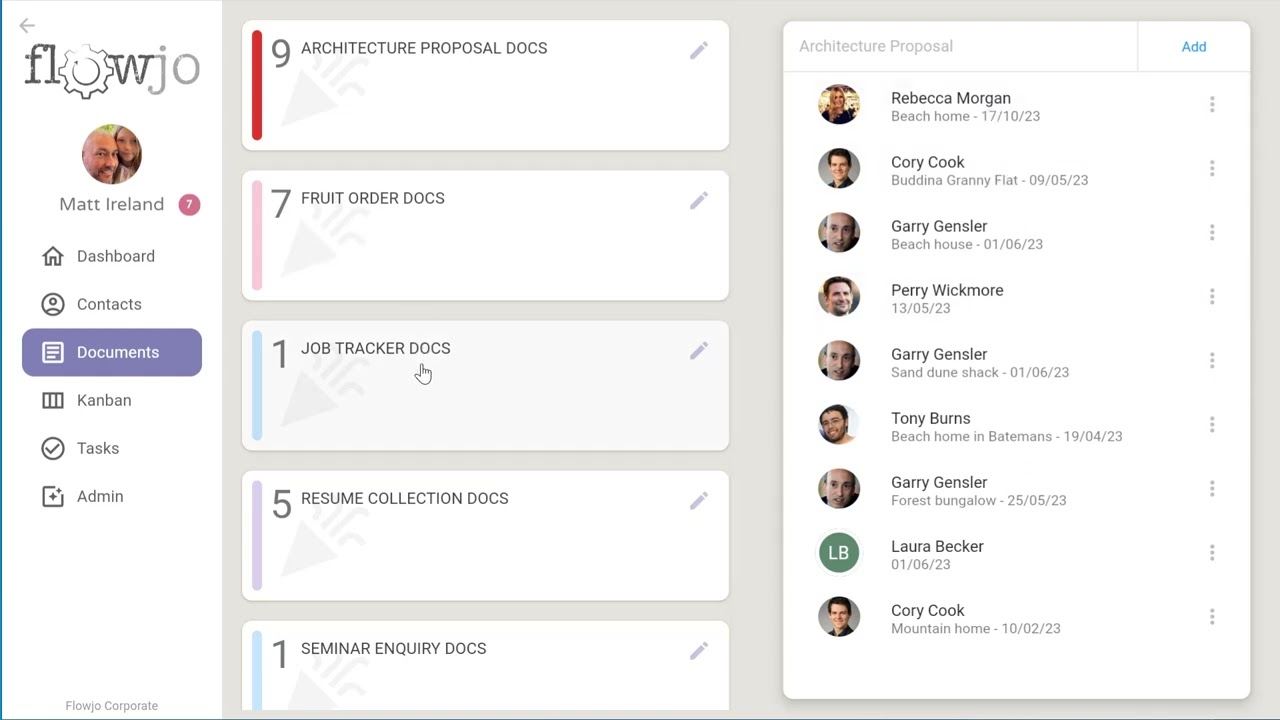This screenshot has height=720, width=1280.
Task: Click the red Architecture Proposal color bar
Action: tap(257, 85)
